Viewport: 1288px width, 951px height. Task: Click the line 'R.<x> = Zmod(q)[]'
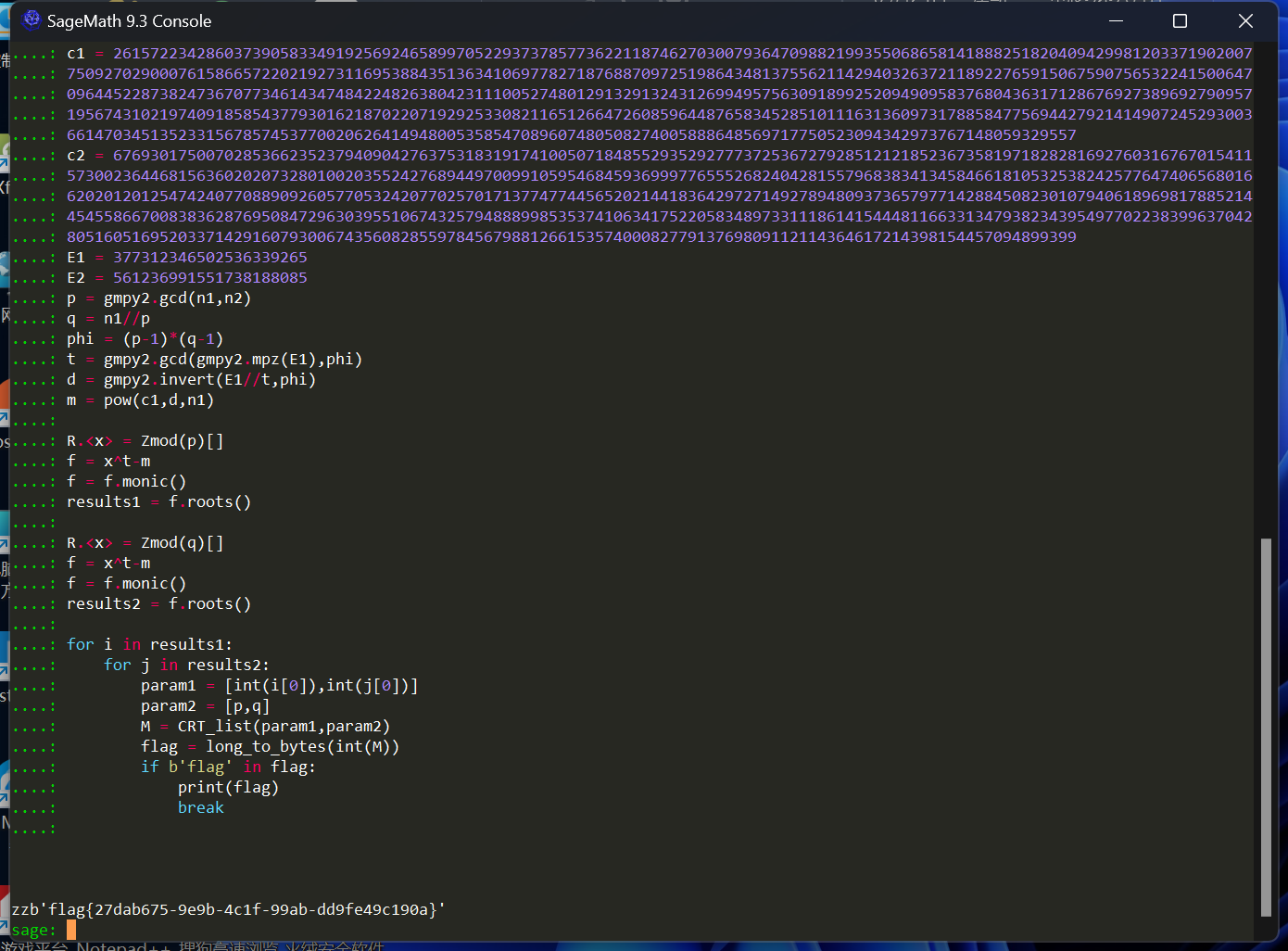point(145,542)
